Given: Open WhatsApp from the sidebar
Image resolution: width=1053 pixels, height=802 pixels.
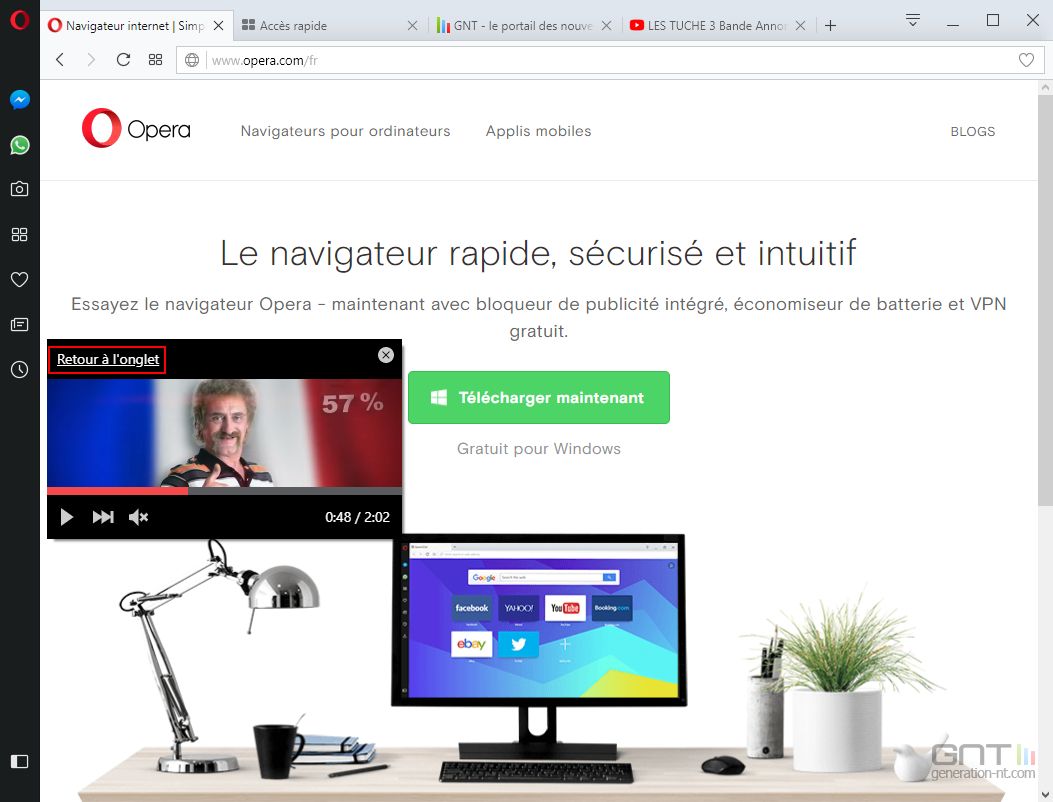Looking at the screenshot, I should tap(19, 144).
